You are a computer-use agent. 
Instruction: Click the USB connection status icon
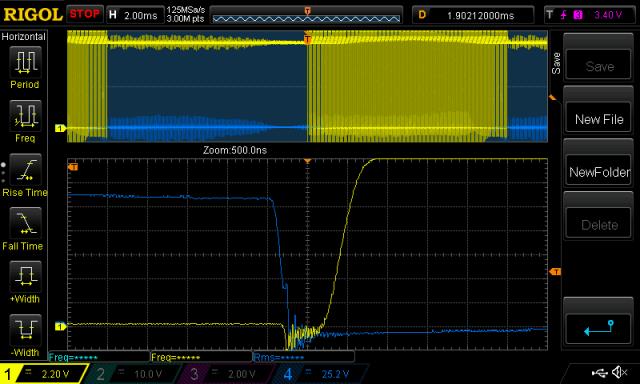point(599,372)
